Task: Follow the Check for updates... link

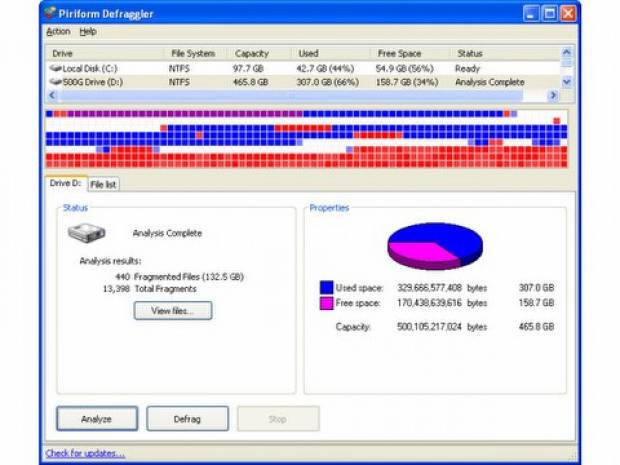Action: click(85, 453)
